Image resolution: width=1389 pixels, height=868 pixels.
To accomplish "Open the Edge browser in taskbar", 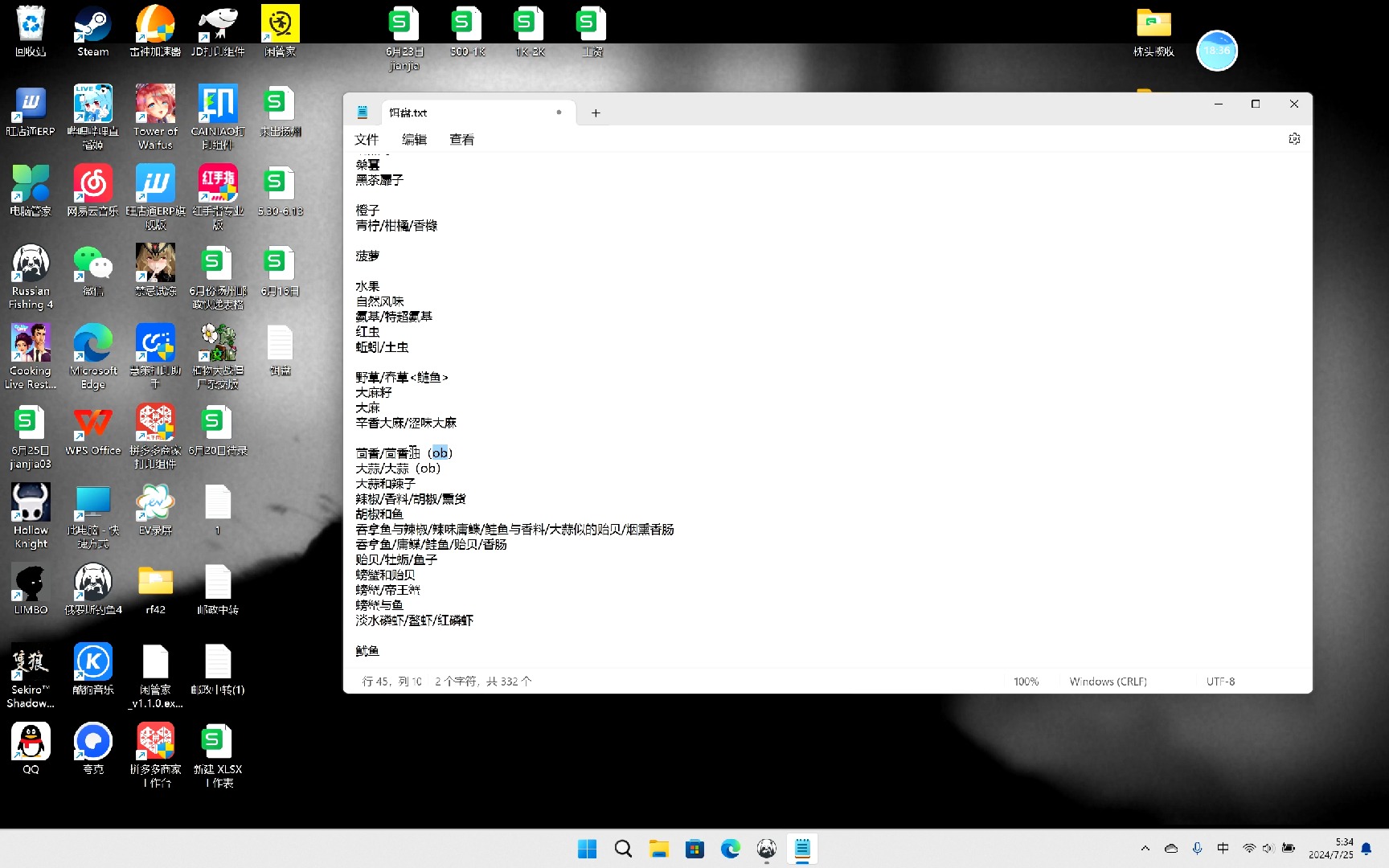I will (x=731, y=849).
